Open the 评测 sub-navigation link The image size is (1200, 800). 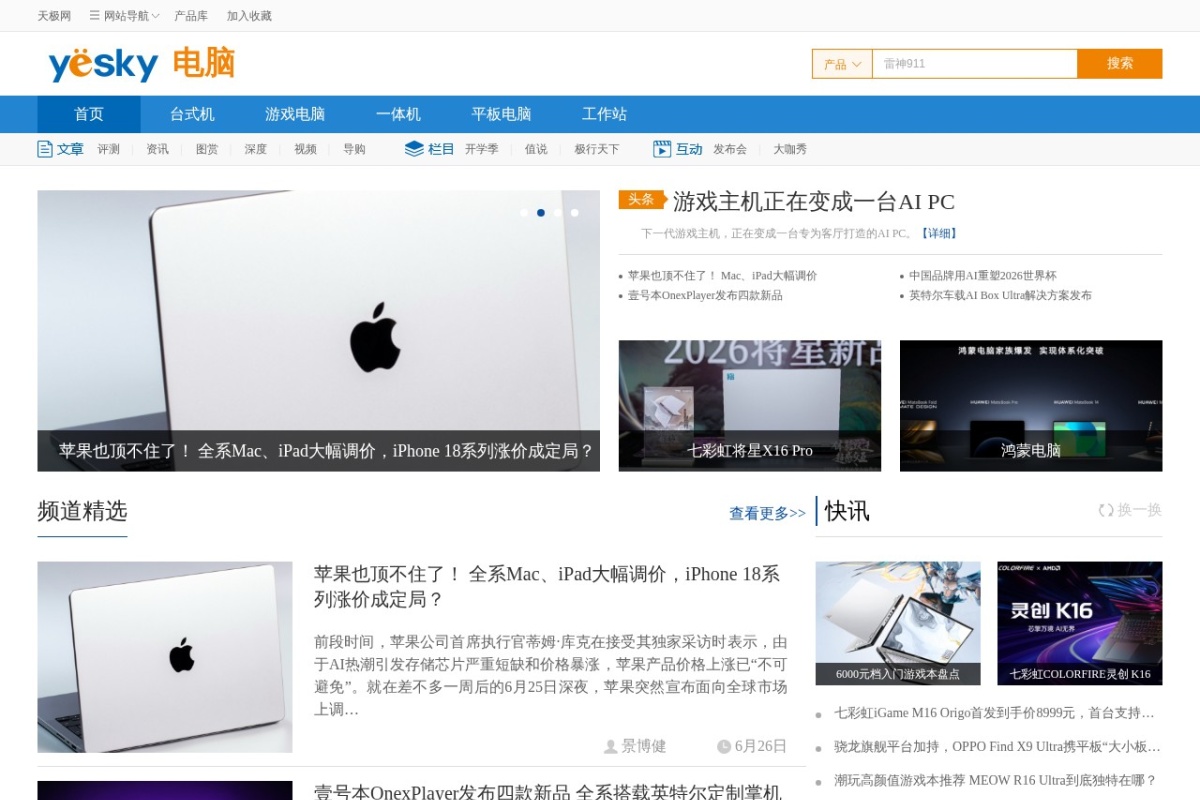click(108, 149)
